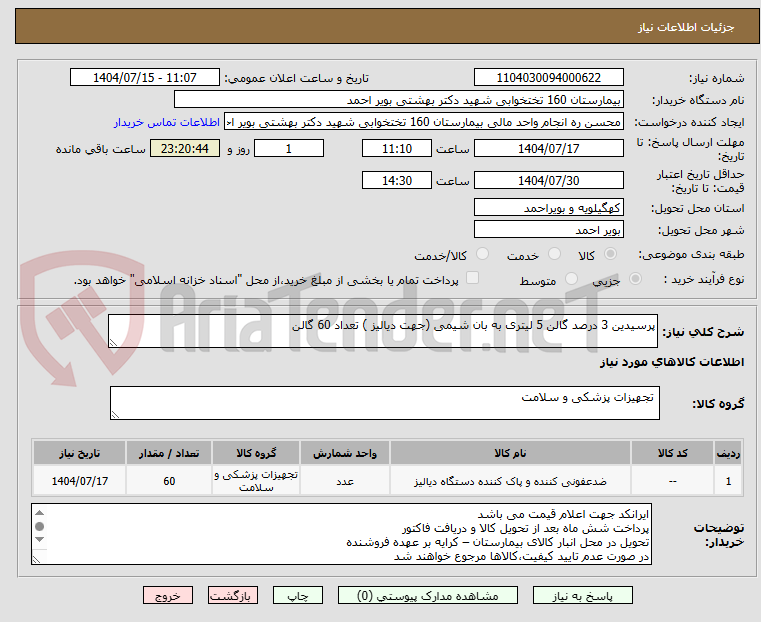Click resize handle of توضیحات خریدار box
Image resolution: width=761 pixels, height=622 pixels.
[36, 559]
